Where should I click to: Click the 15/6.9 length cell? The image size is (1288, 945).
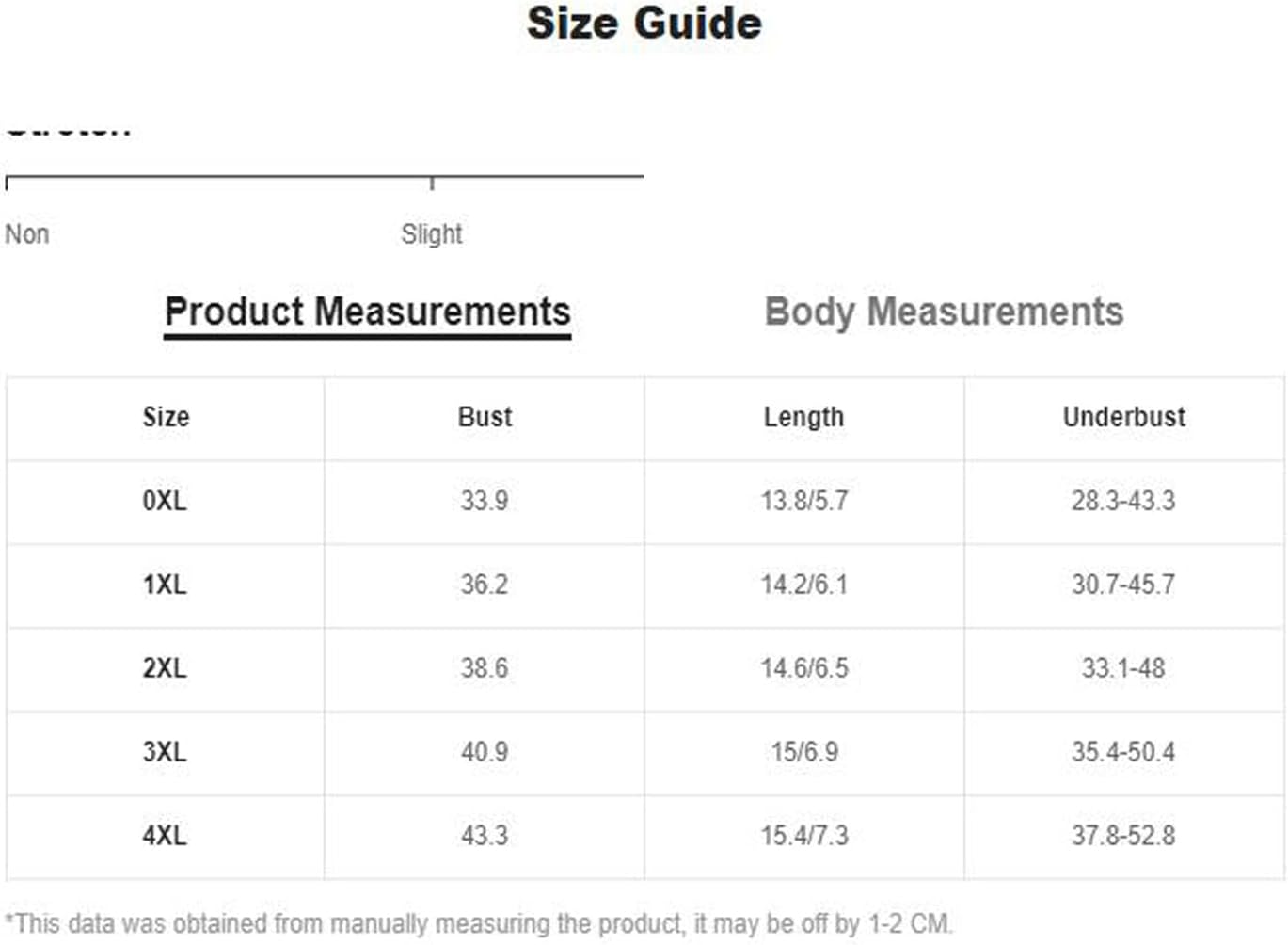click(x=804, y=752)
